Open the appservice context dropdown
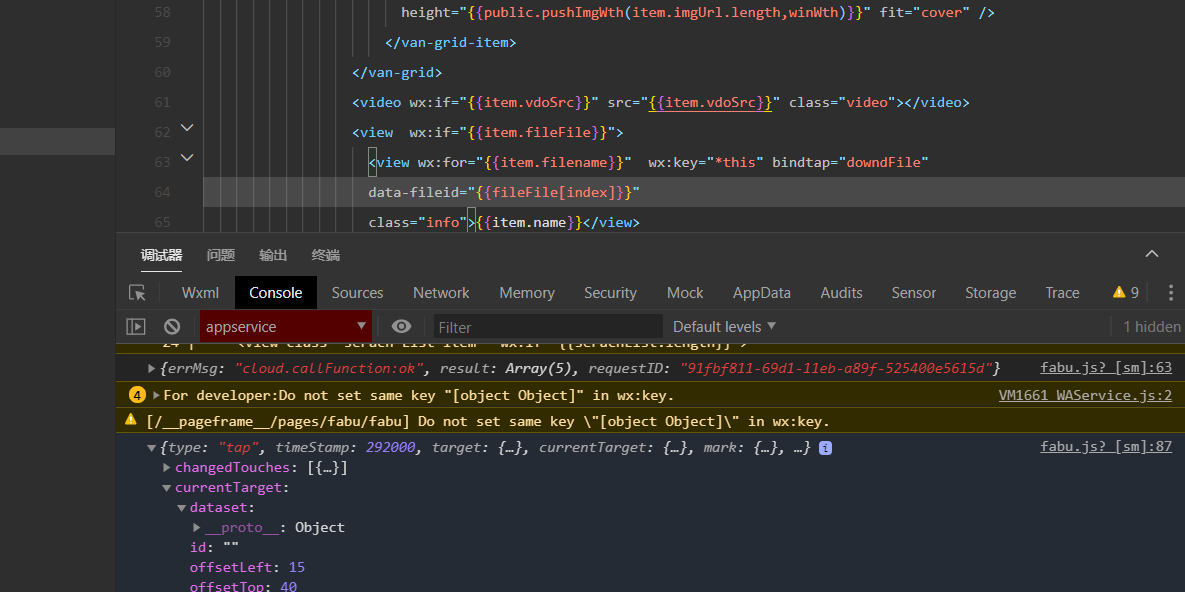The image size is (1185, 592). point(286,327)
